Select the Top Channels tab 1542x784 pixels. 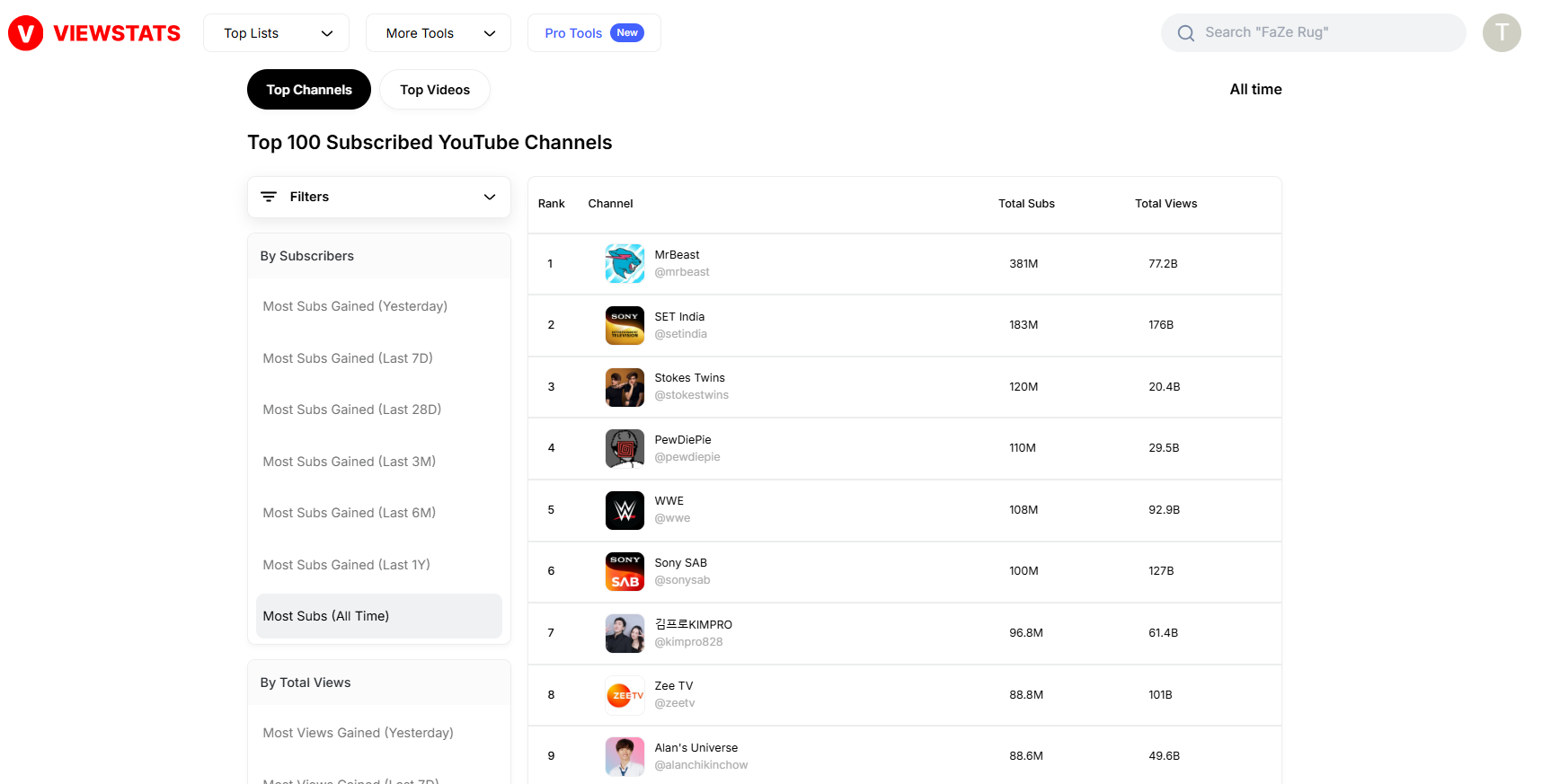[x=308, y=90]
